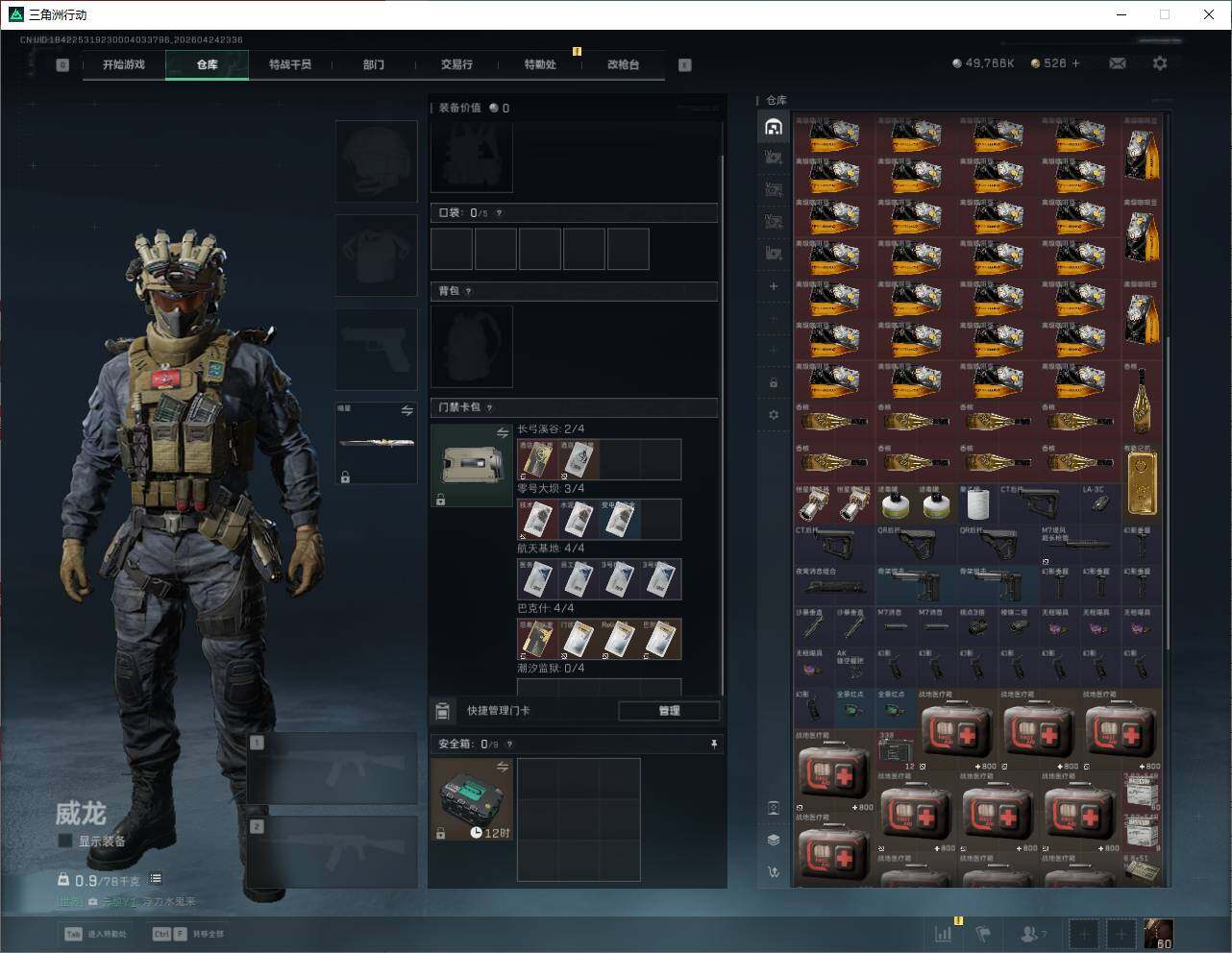
Task: Toggle the 显示装备 checkbox
Action: coord(65,841)
